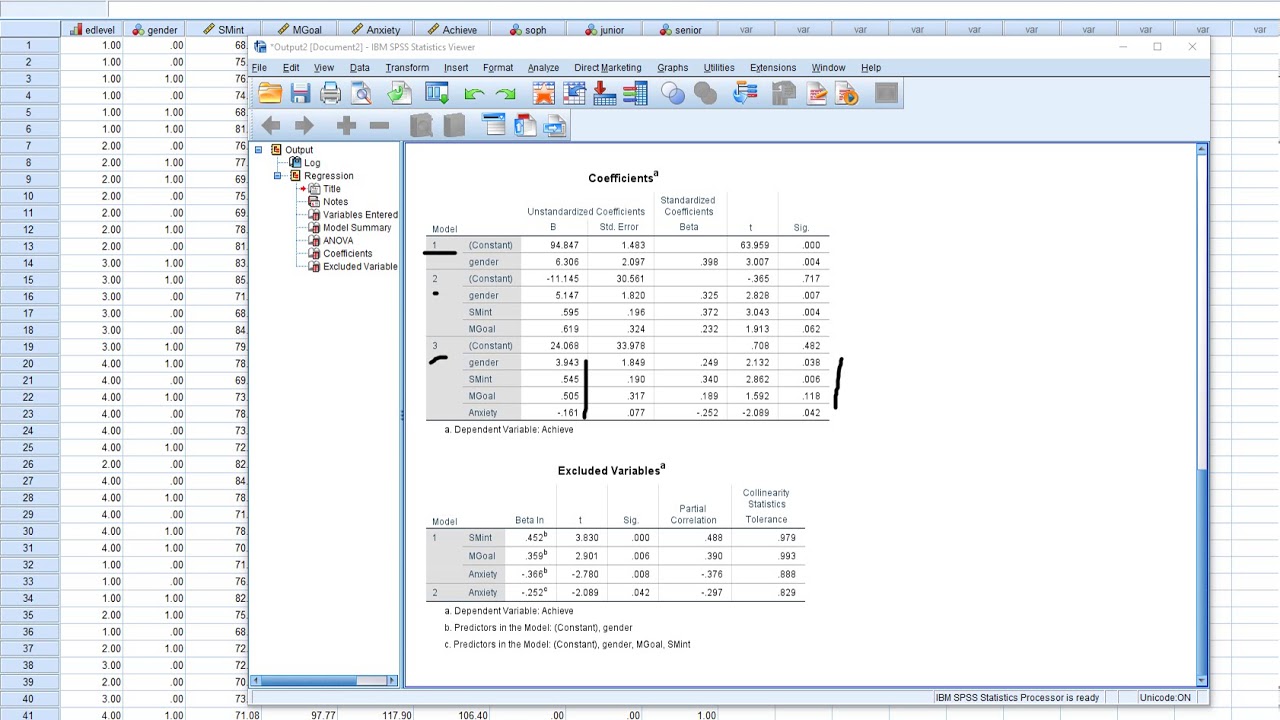Click the Insert Text icon
This screenshot has height=720, width=1280.
[x=555, y=125]
